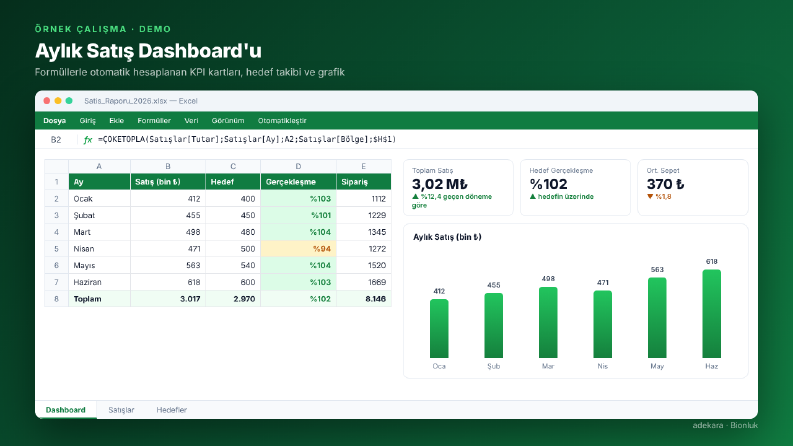Screen dimensions: 793x446
Task: Click the total orders cell 8.146
Action: [364, 299]
